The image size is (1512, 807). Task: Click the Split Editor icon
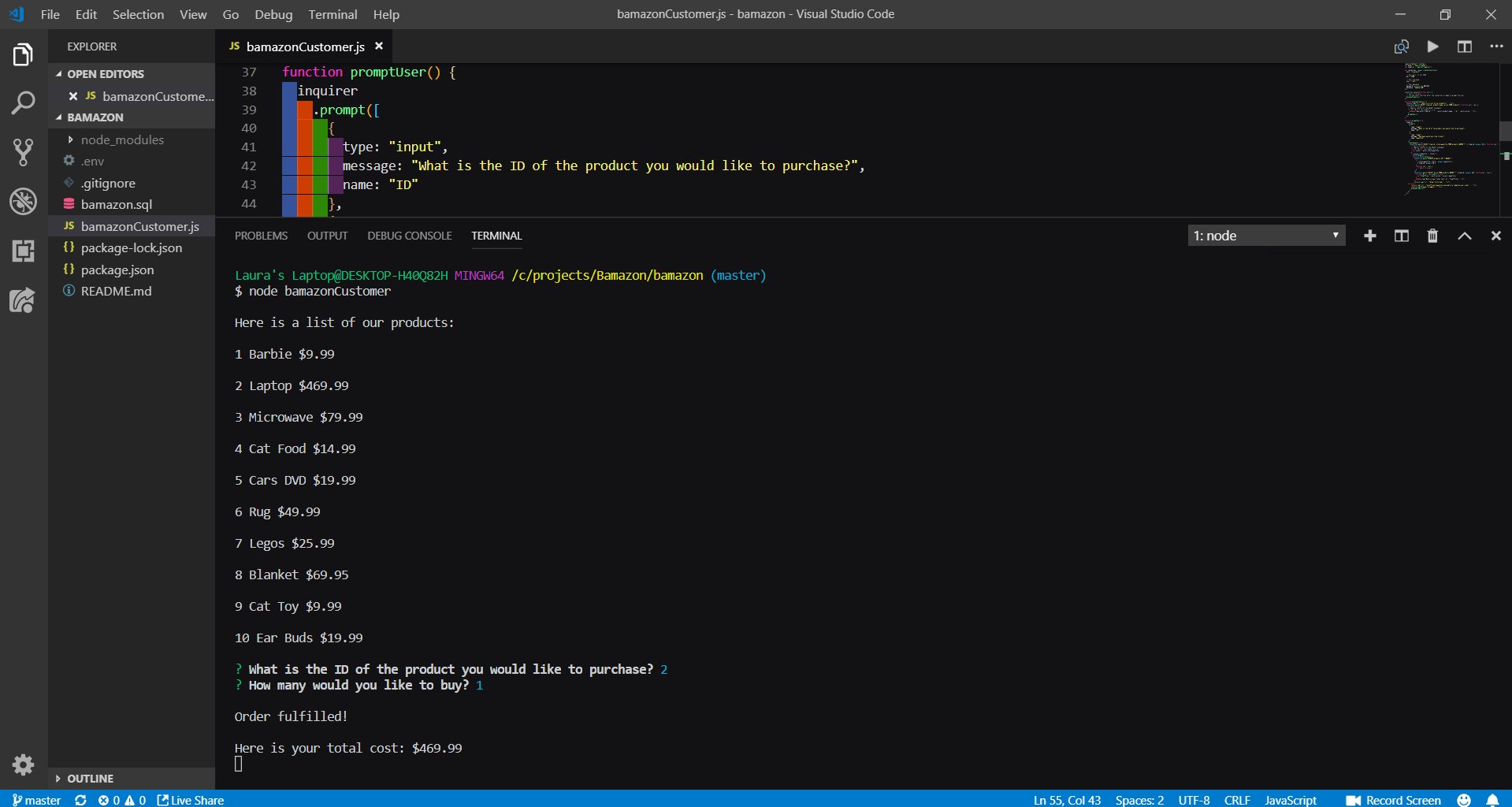pos(1464,46)
